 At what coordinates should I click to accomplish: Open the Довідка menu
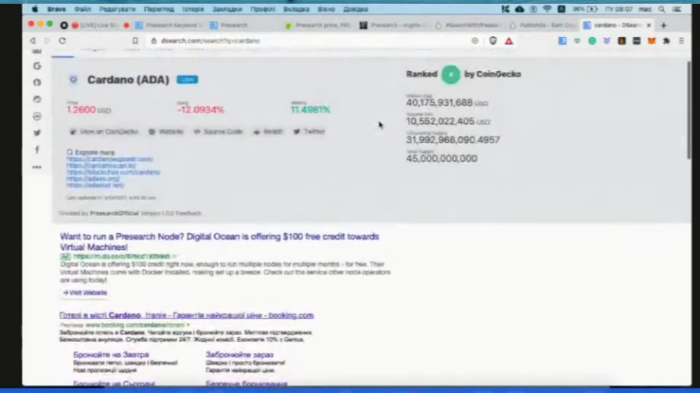tap(355, 9)
